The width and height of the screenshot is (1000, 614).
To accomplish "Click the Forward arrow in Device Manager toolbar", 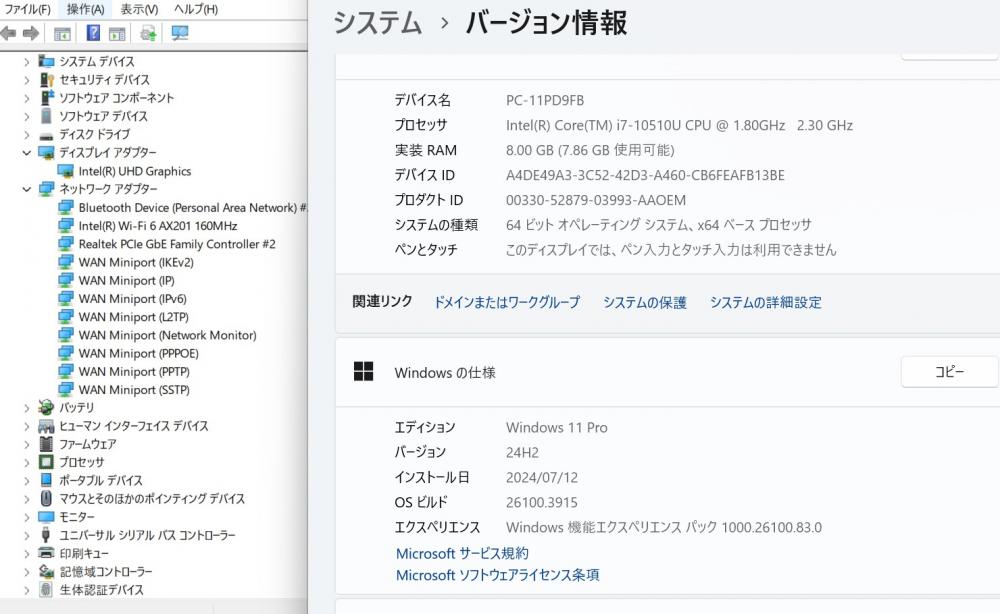I will 31,33.
